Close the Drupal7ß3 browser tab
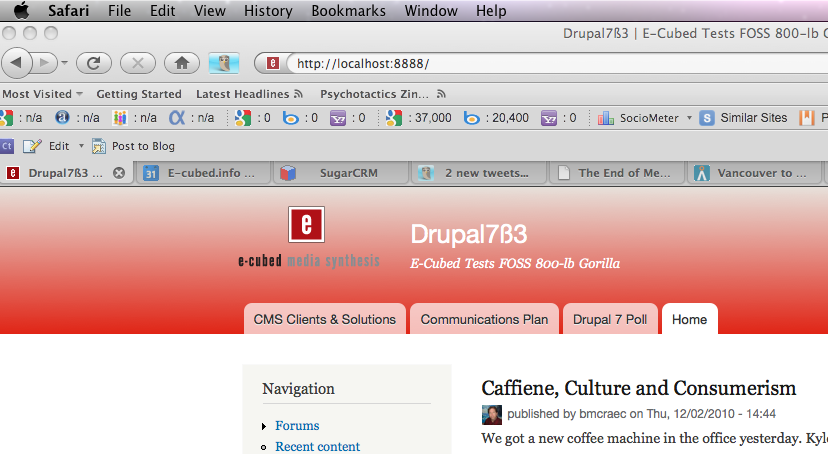828x454 pixels. (119, 173)
